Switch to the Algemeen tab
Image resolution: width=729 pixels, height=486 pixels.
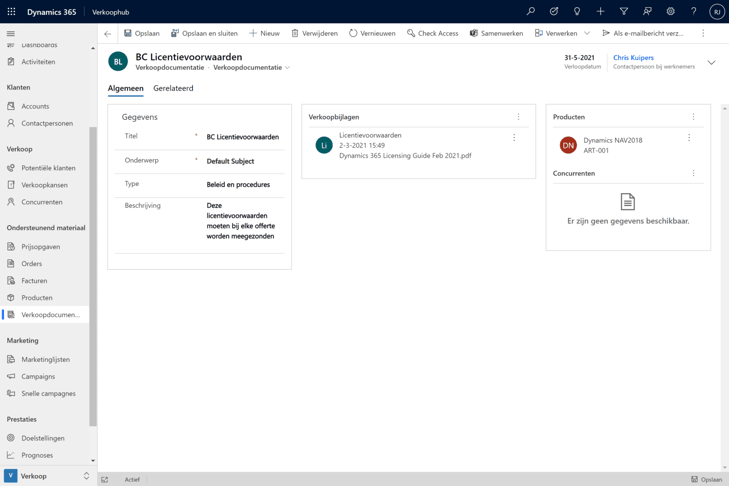pos(126,88)
